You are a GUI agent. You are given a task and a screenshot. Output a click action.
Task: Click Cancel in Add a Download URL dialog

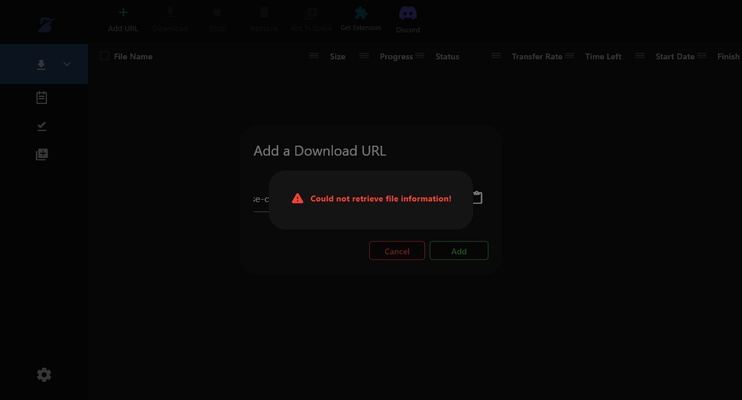pyautogui.click(x=397, y=251)
